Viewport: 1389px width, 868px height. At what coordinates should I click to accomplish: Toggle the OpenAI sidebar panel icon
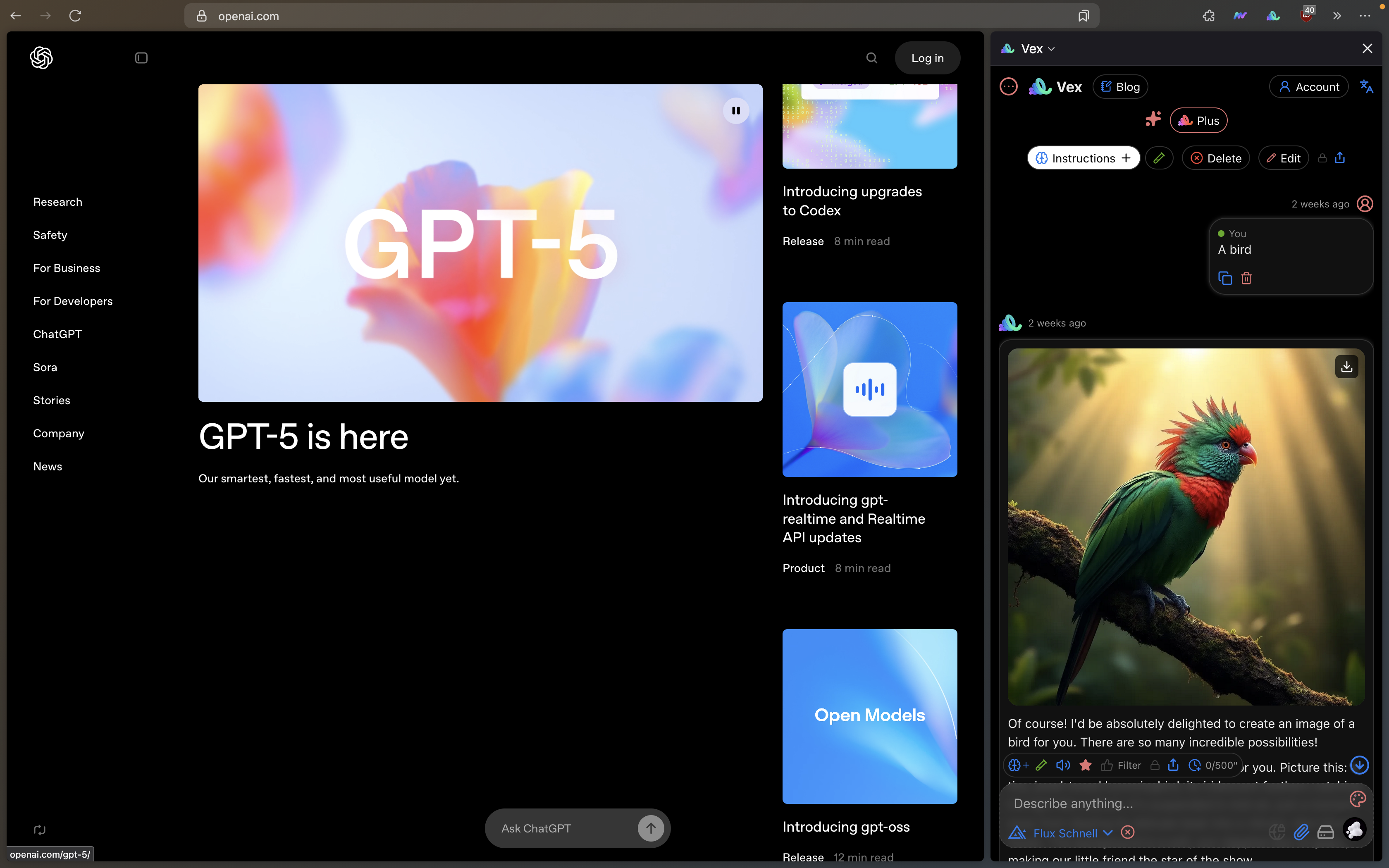coord(141,58)
